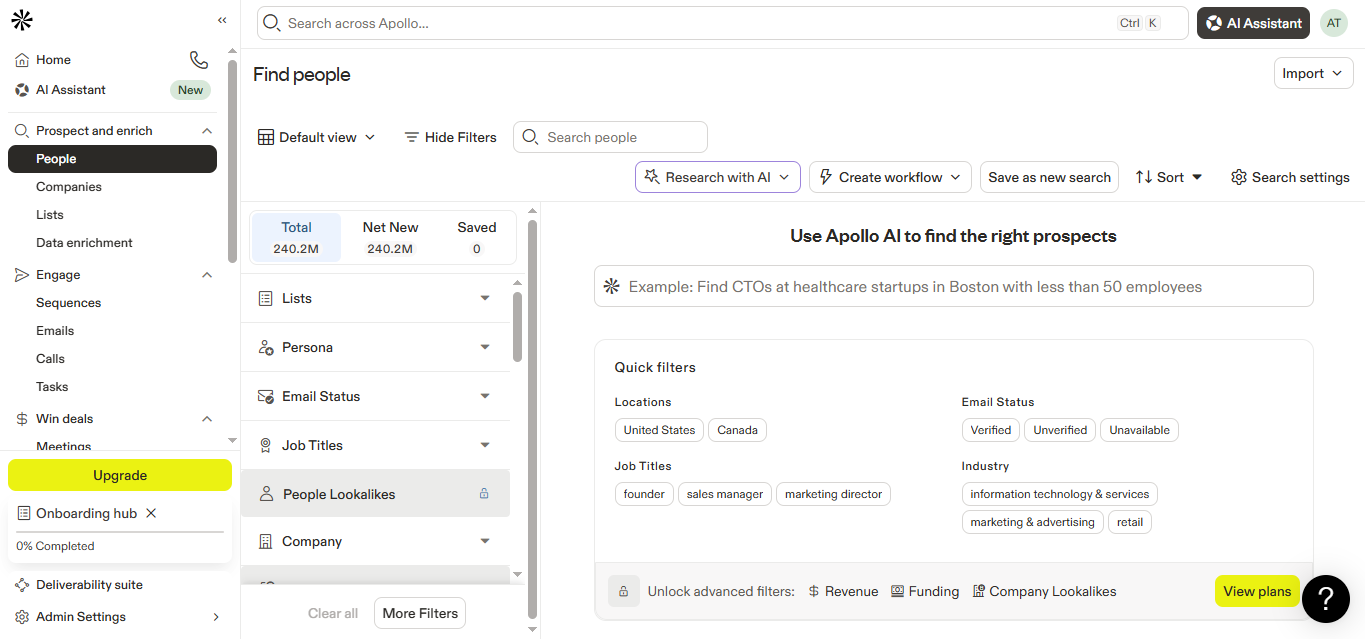The height and width of the screenshot is (639, 1365).
Task: Collapse the sidebar with double chevron
Action: (222, 20)
